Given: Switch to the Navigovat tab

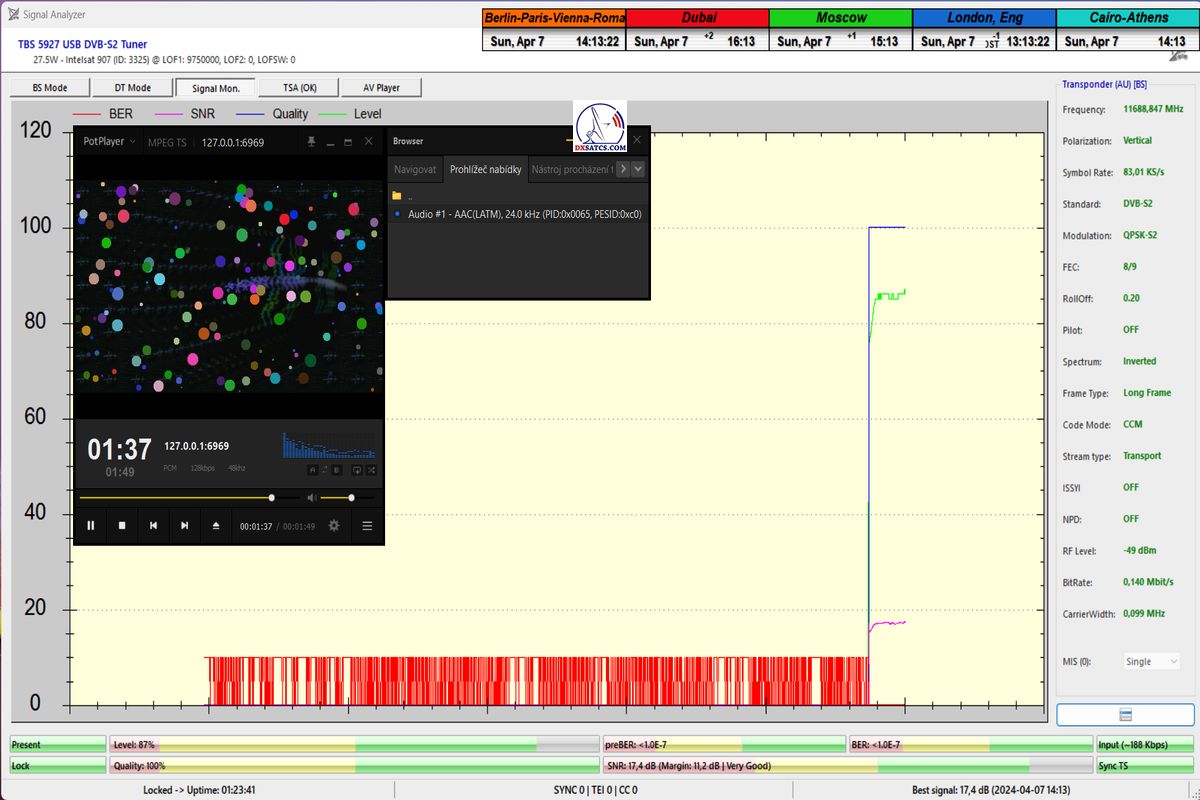Looking at the screenshot, I should [415, 170].
